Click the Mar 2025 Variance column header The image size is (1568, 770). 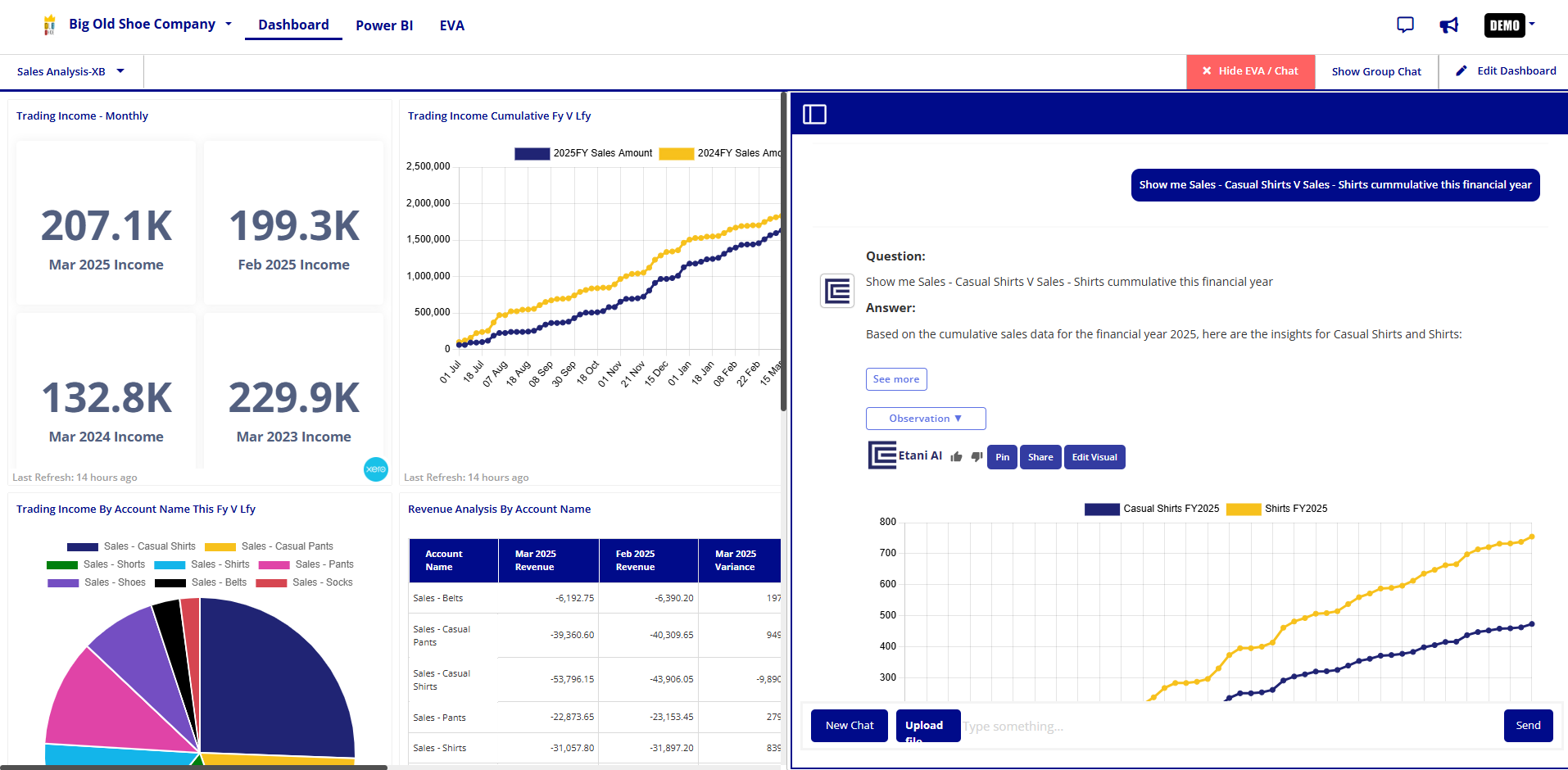coord(740,560)
